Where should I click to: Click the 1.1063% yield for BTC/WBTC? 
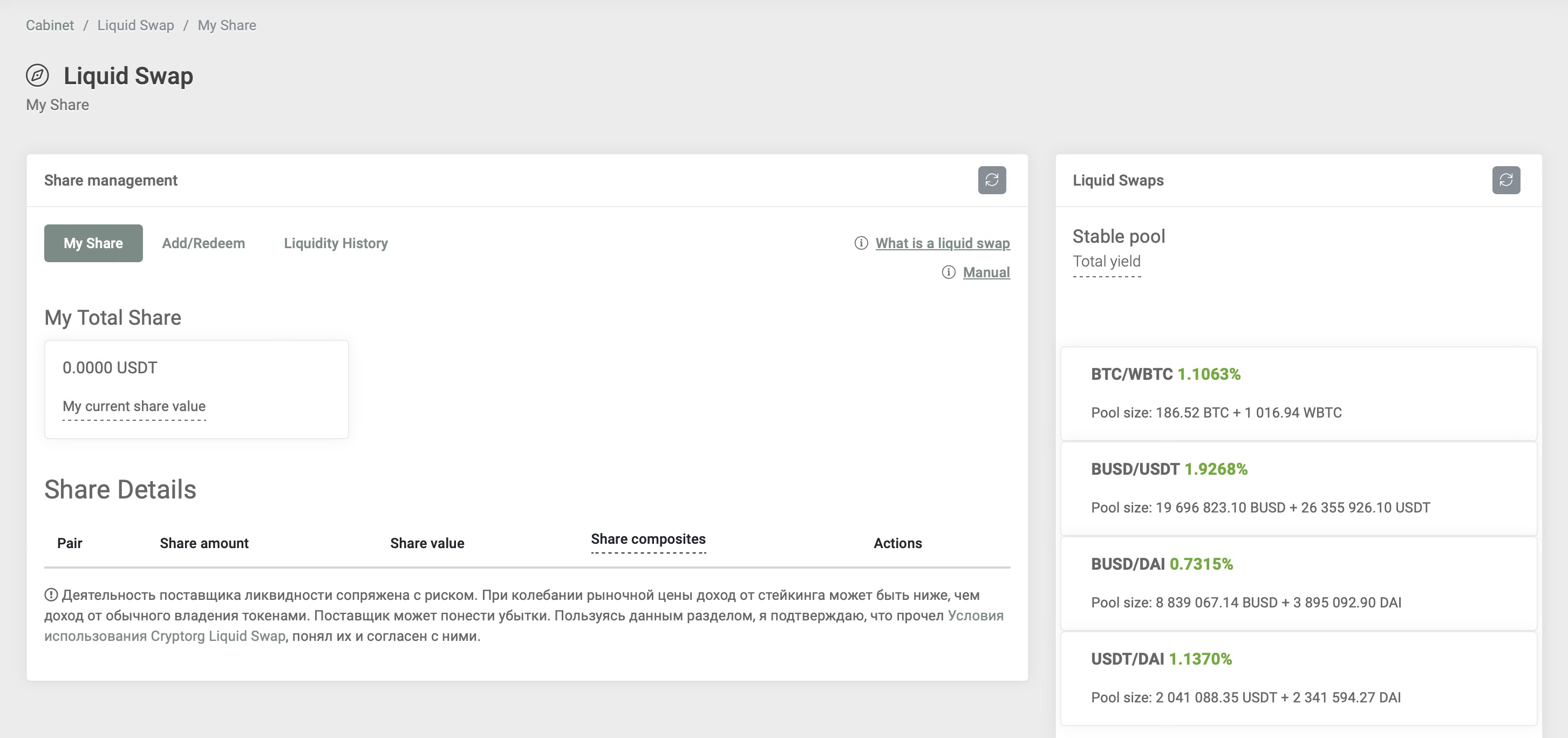click(x=1208, y=373)
